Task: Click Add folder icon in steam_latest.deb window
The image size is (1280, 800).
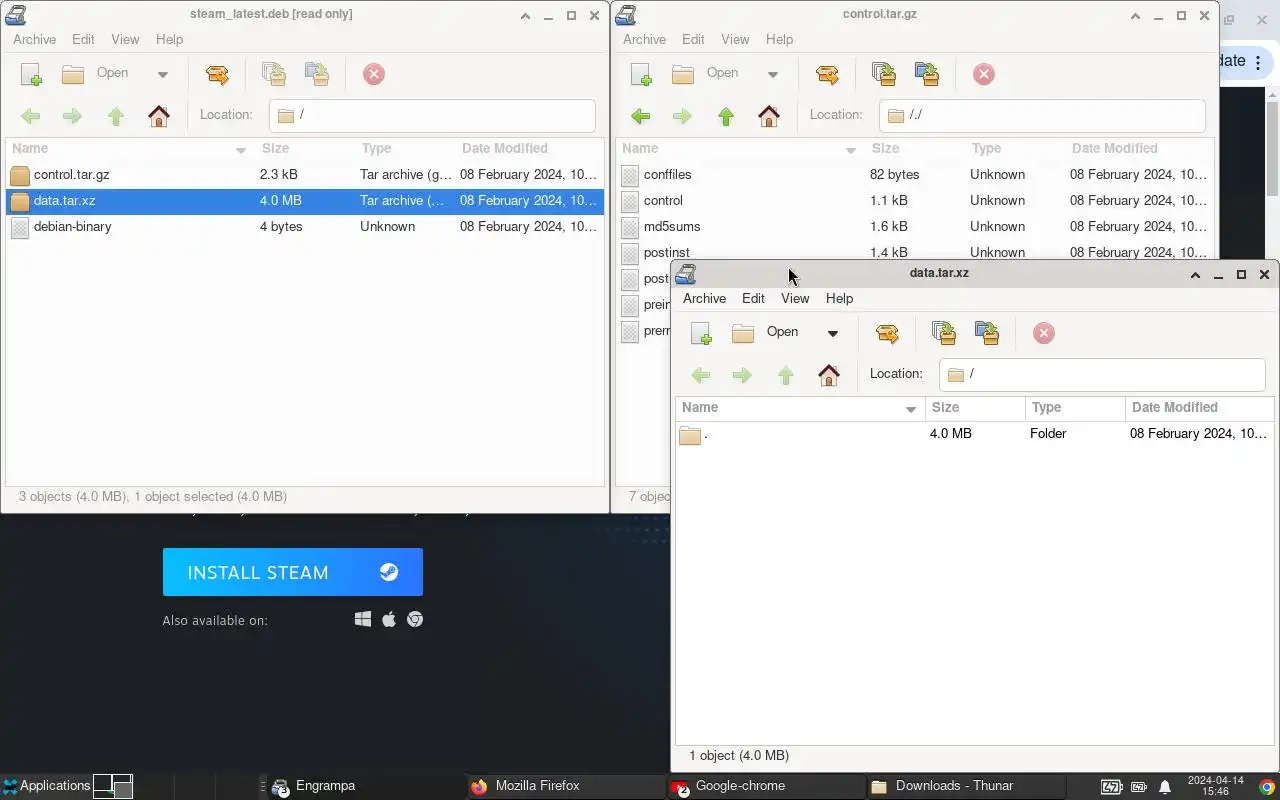Action: 317,74
